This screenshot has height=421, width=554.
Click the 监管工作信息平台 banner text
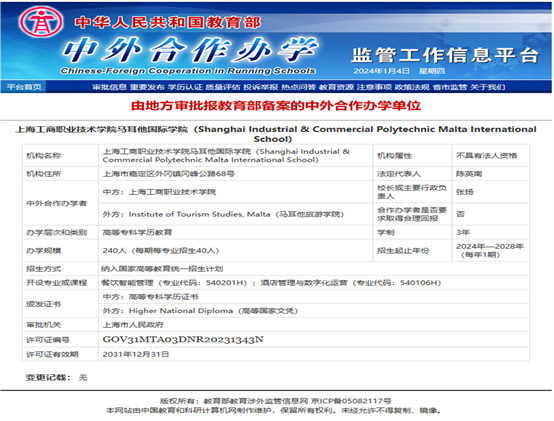pyautogui.click(x=445, y=55)
